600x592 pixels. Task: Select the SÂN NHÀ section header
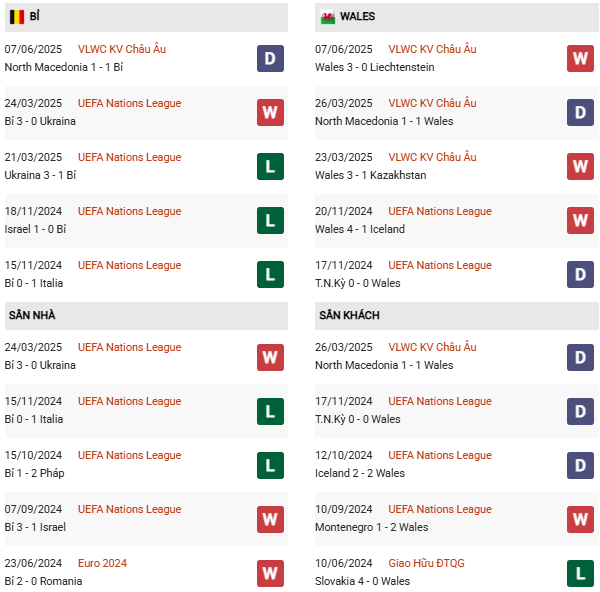coord(32,315)
